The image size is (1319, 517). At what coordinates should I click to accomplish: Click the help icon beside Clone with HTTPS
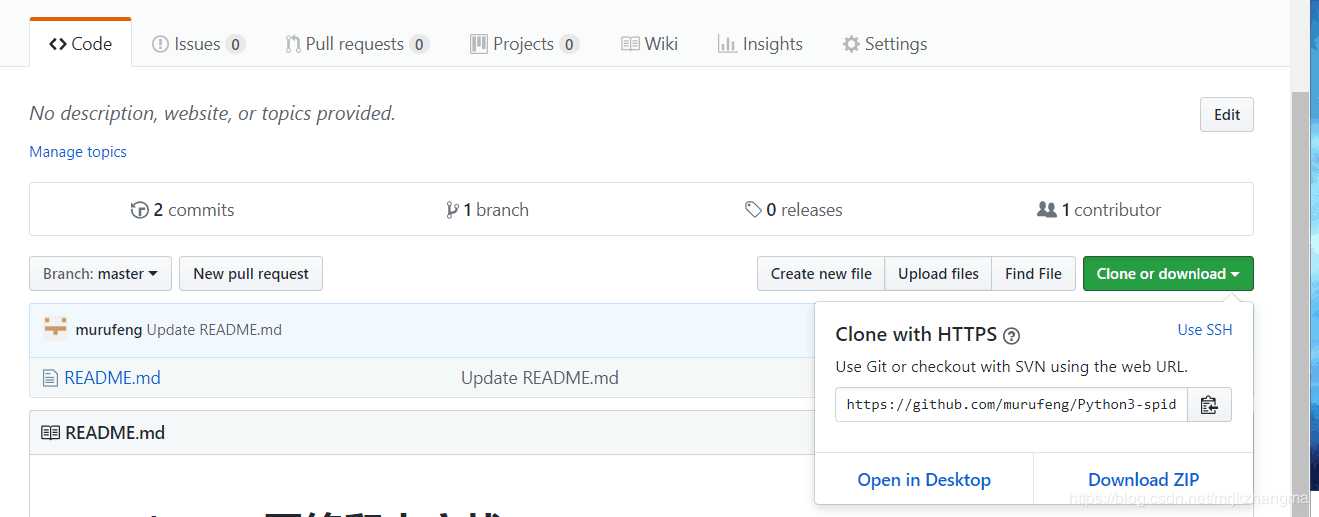(x=1011, y=336)
